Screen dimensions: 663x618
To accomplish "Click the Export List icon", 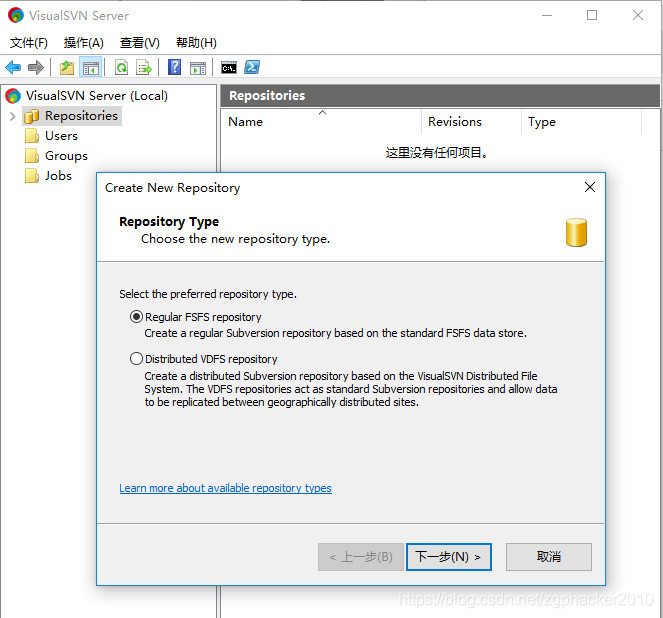I will 144,67.
